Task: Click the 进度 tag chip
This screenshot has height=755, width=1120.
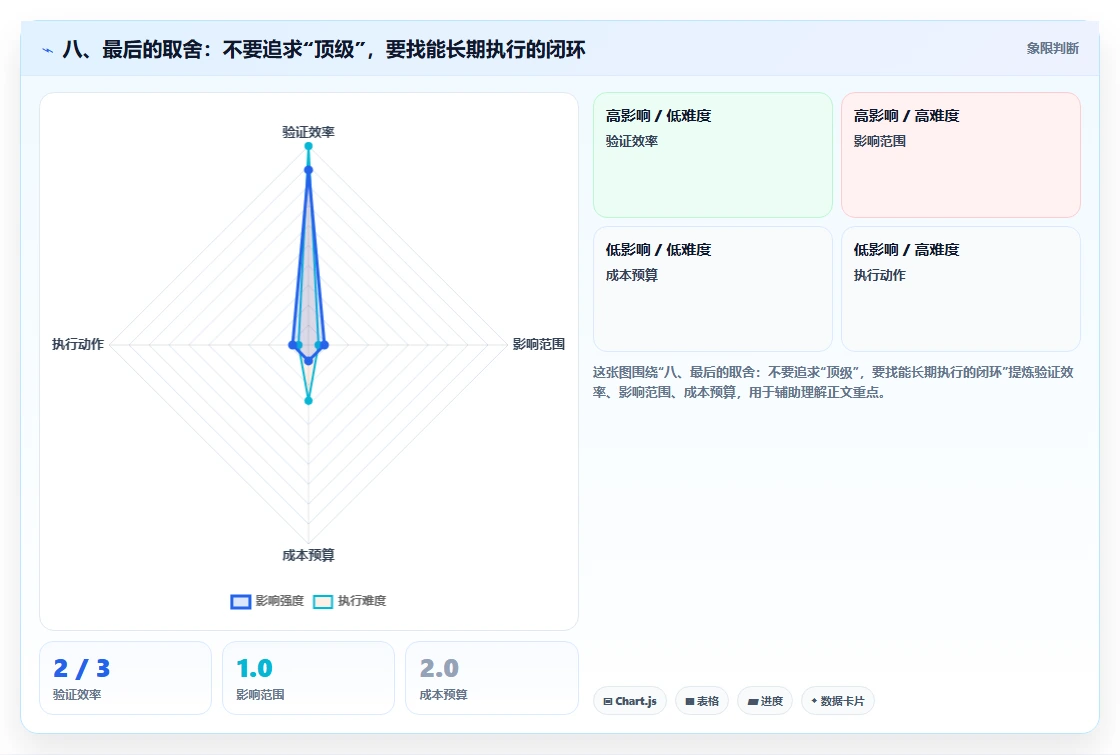Action: 765,701
